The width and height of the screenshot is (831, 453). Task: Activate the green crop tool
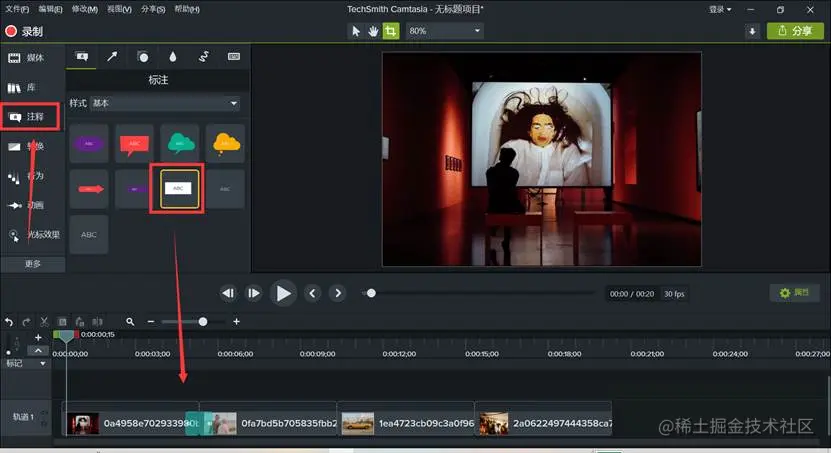[391, 31]
